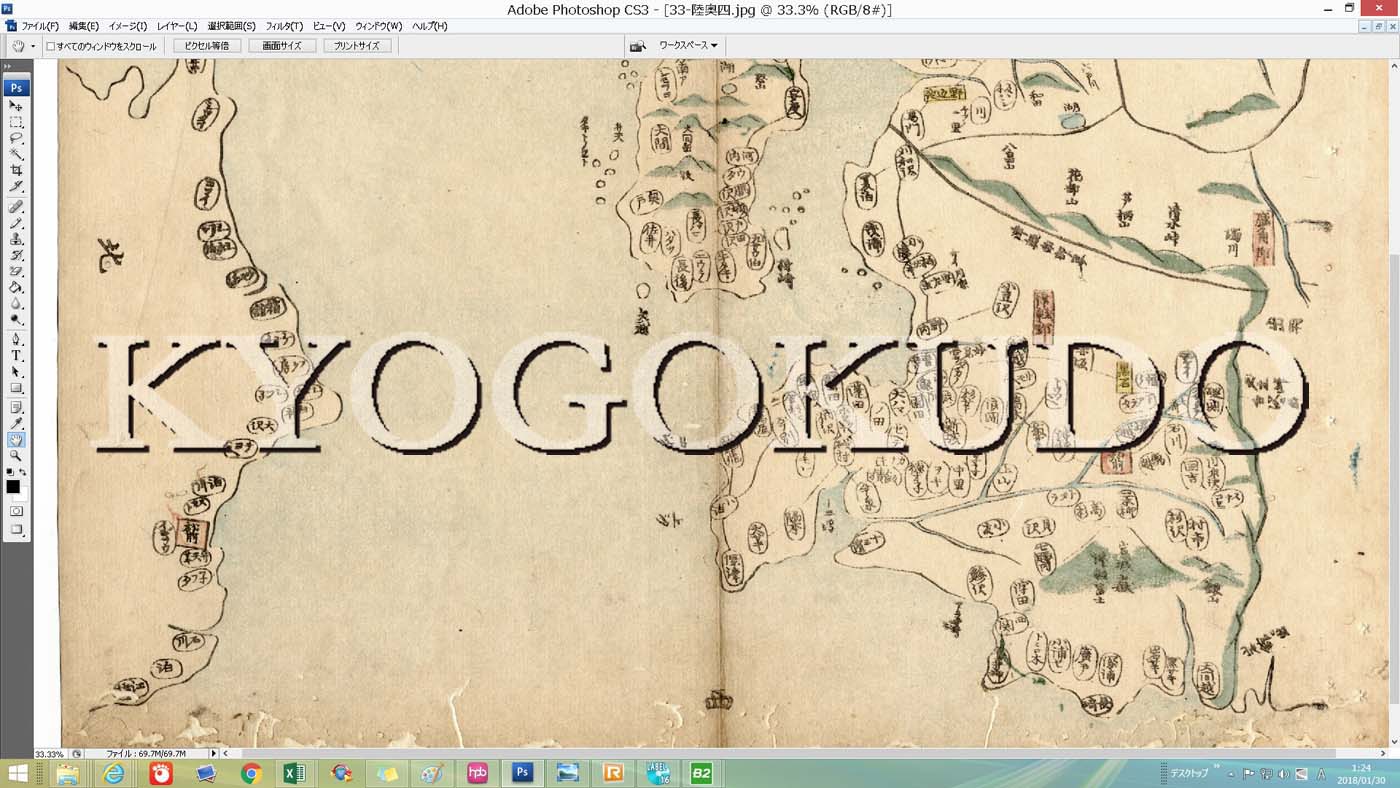
Task: Open the イメージ(I) menu
Action: coord(127,26)
